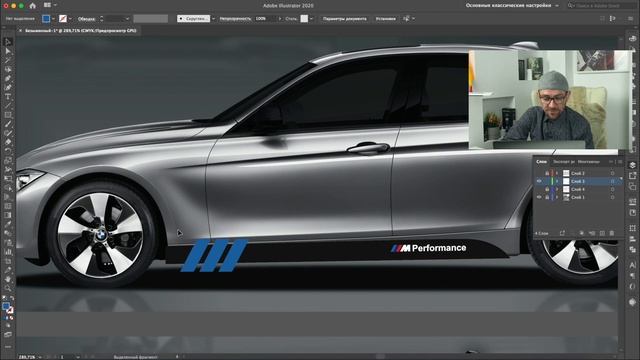Click stroke weight stepper arrows
Screen dimensions: 640x360
(102, 19)
